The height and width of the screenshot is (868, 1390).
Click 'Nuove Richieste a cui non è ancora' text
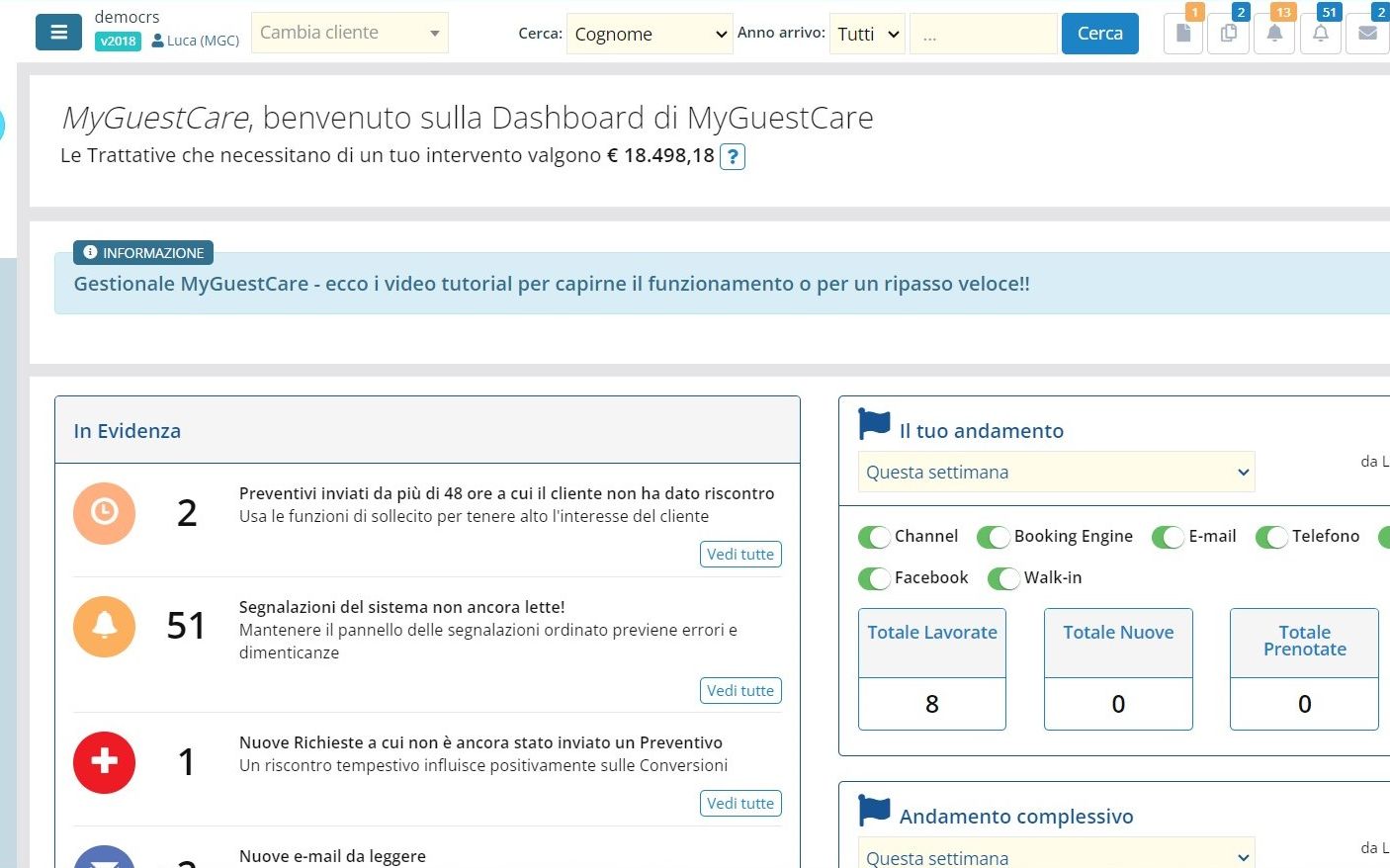(x=480, y=742)
